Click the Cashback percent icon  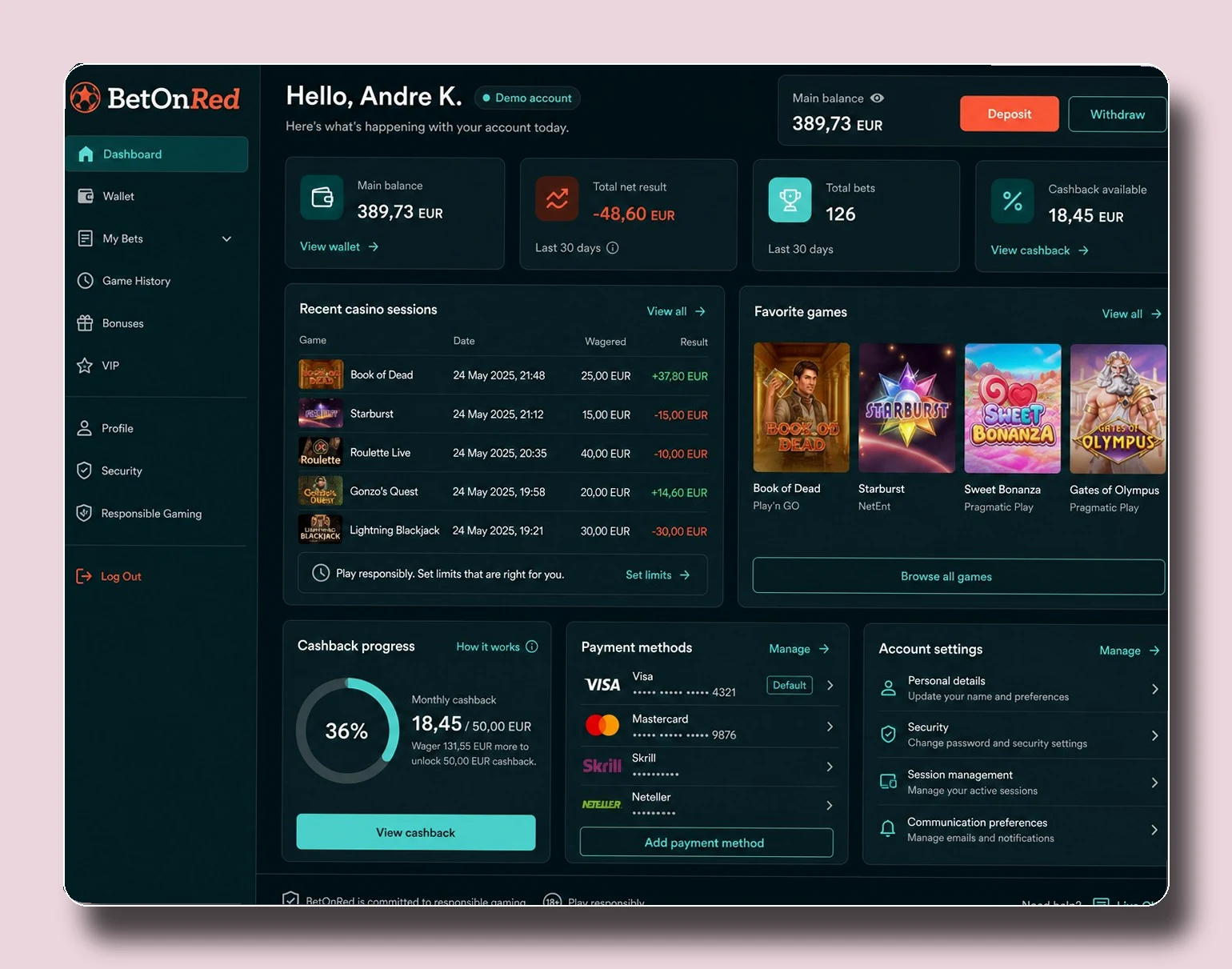1012,202
